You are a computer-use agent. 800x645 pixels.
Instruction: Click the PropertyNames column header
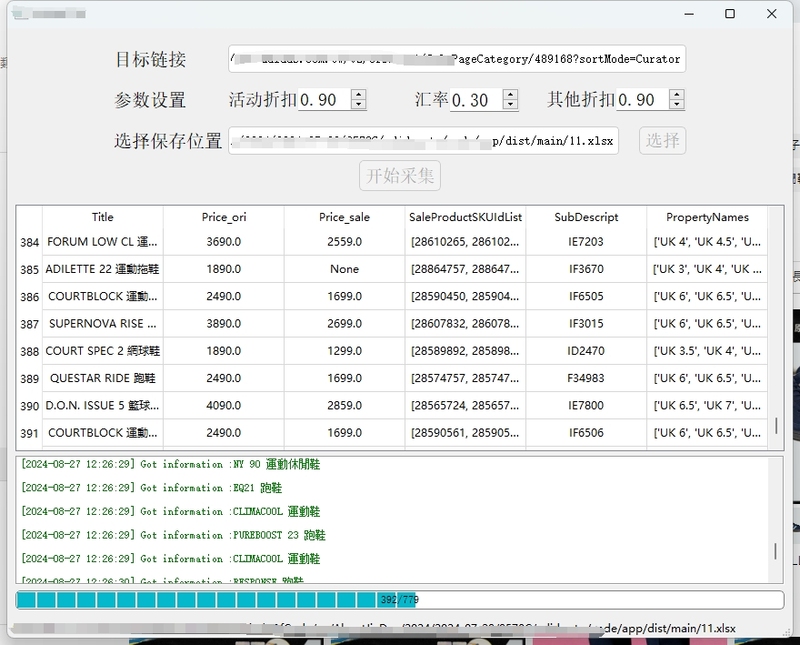[x=707, y=217]
